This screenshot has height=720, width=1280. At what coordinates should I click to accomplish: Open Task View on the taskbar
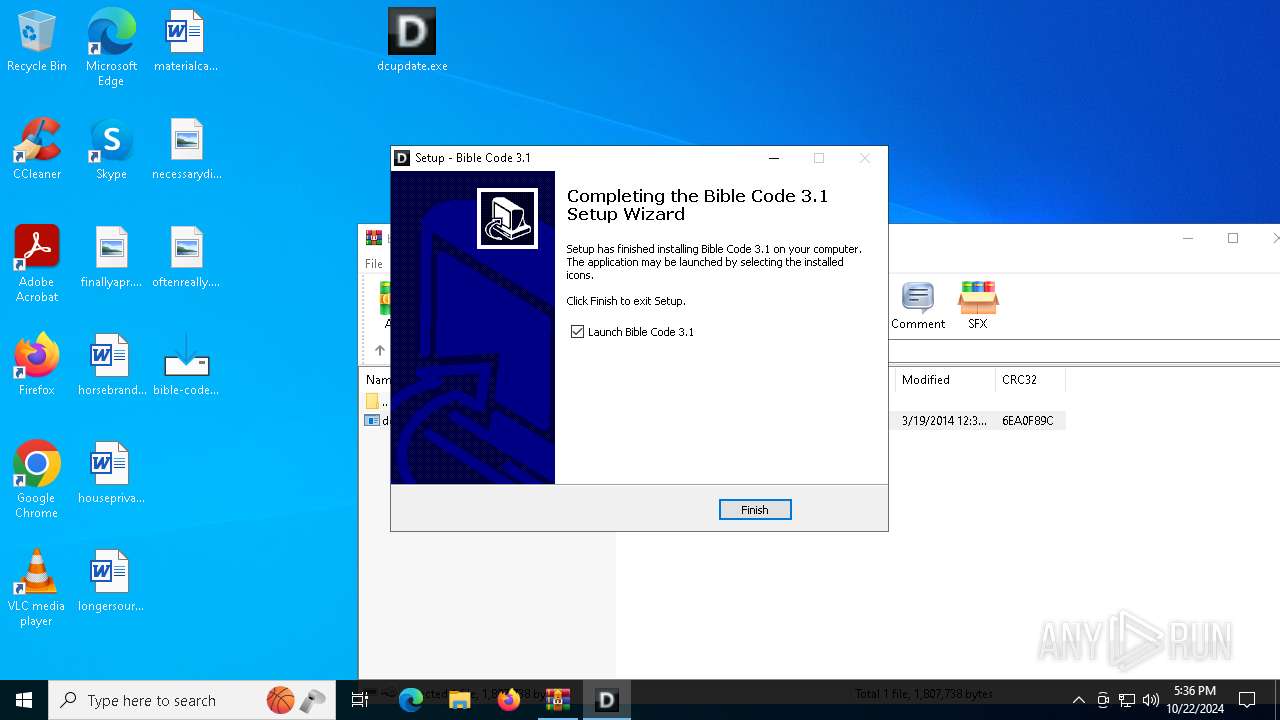click(360, 700)
